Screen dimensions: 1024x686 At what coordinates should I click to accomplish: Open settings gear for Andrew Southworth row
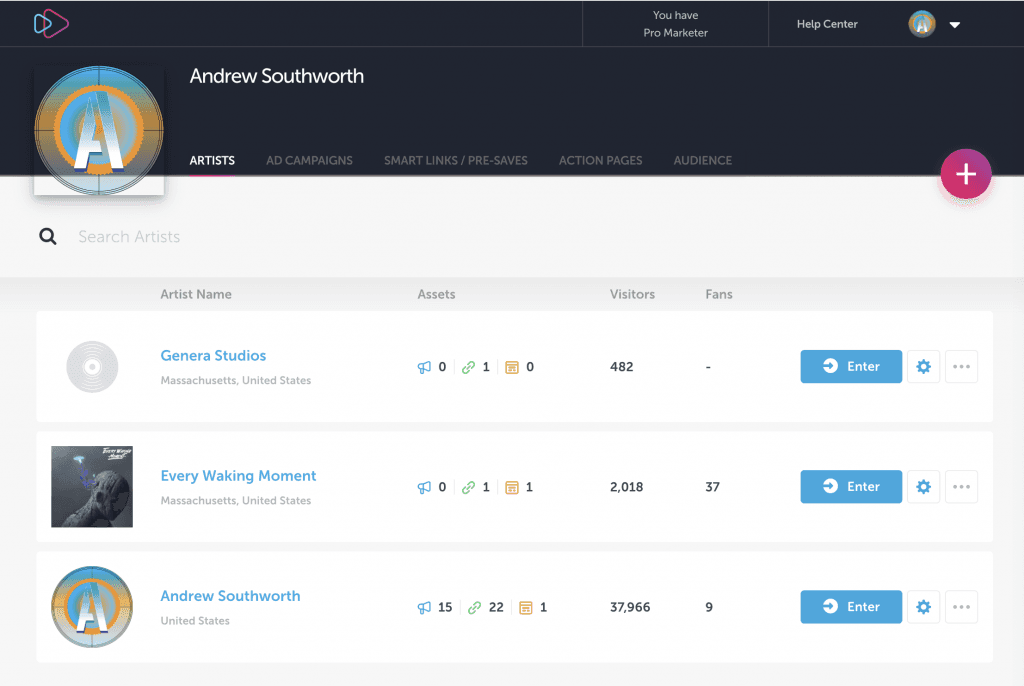(923, 607)
